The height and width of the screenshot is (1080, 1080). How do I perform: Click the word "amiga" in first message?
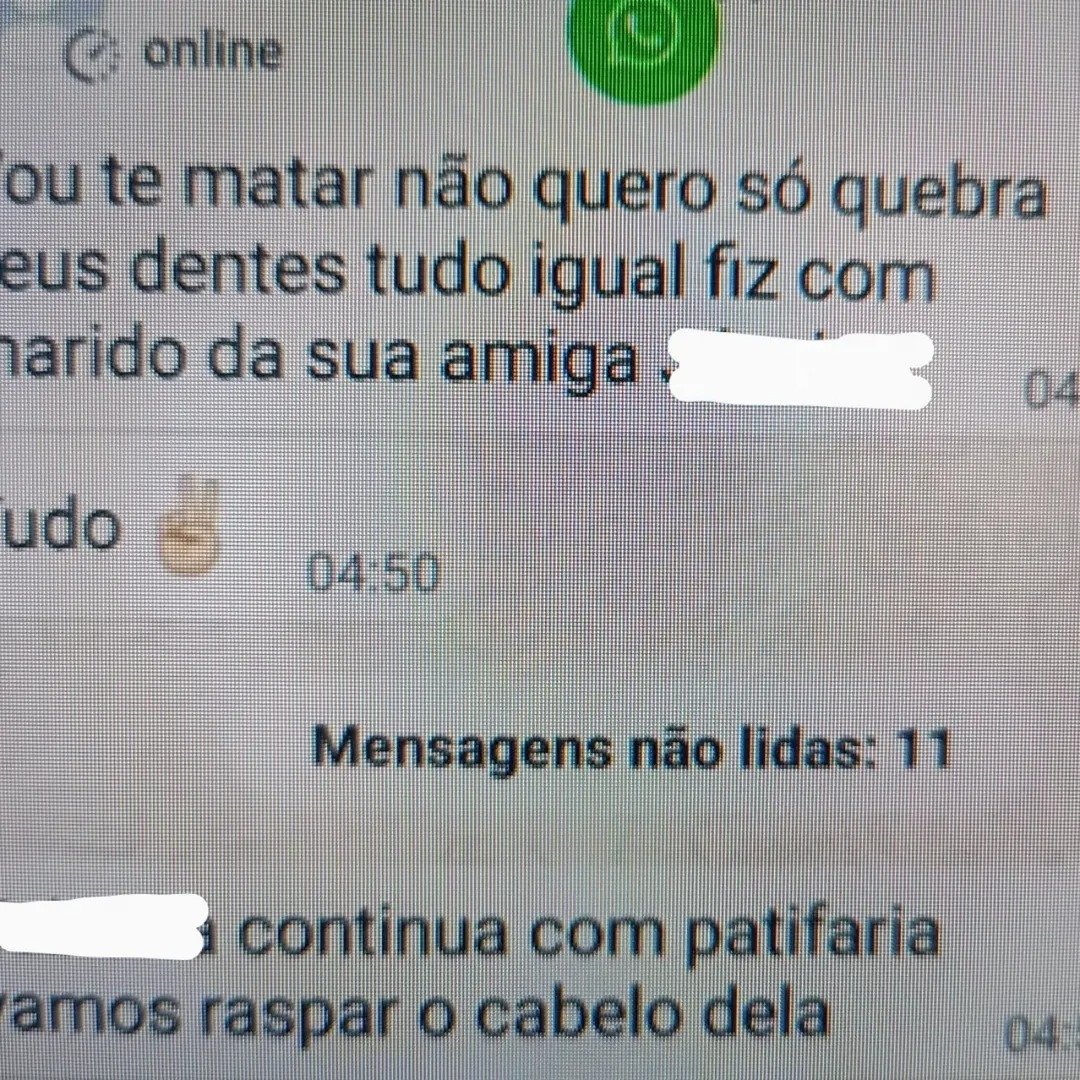[x=539, y=360]
